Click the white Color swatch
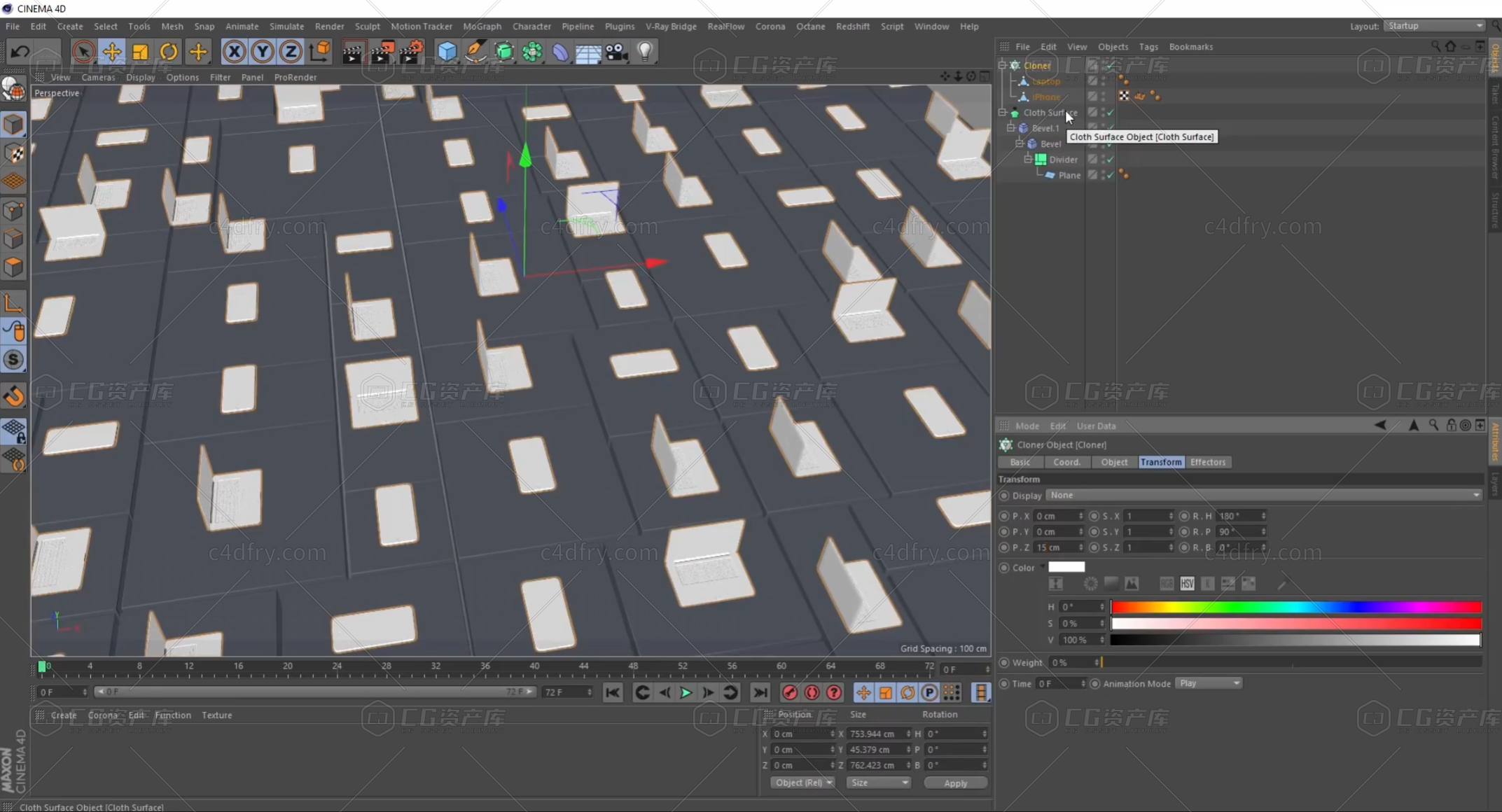 [x=1066, y=567]
